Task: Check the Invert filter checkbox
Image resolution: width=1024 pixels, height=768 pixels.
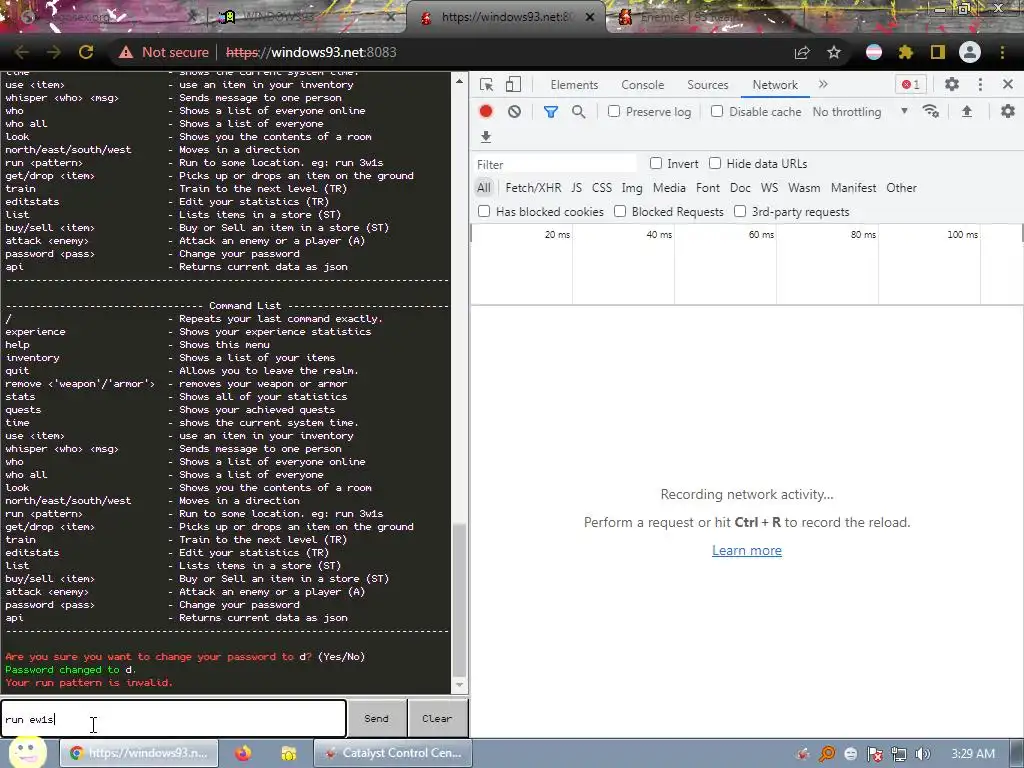Action: [656, 163]
